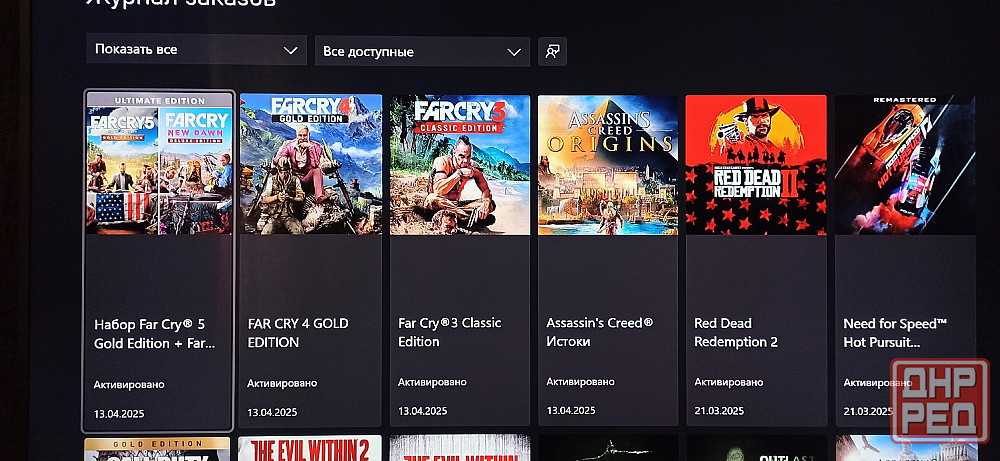The width and height of the screenshot is (1000, 461).
Task: Select the Red Dead Redemption 2 cover
Action: 756,165
